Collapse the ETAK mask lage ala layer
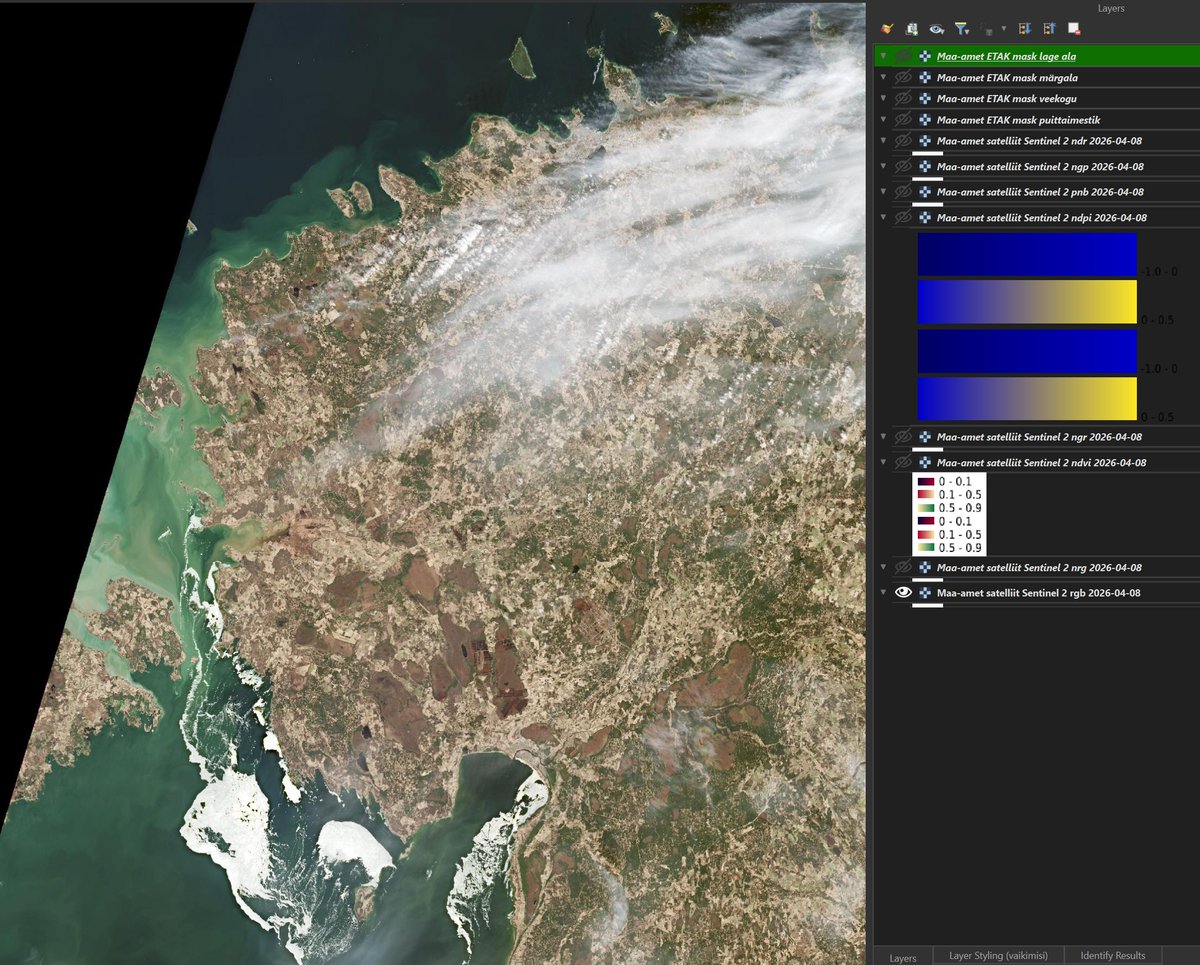 [883, 56]
